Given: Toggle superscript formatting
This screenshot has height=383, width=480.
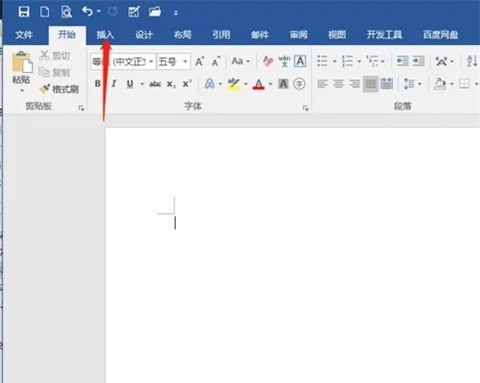Looking at the screenshot, I should point(187,83).
